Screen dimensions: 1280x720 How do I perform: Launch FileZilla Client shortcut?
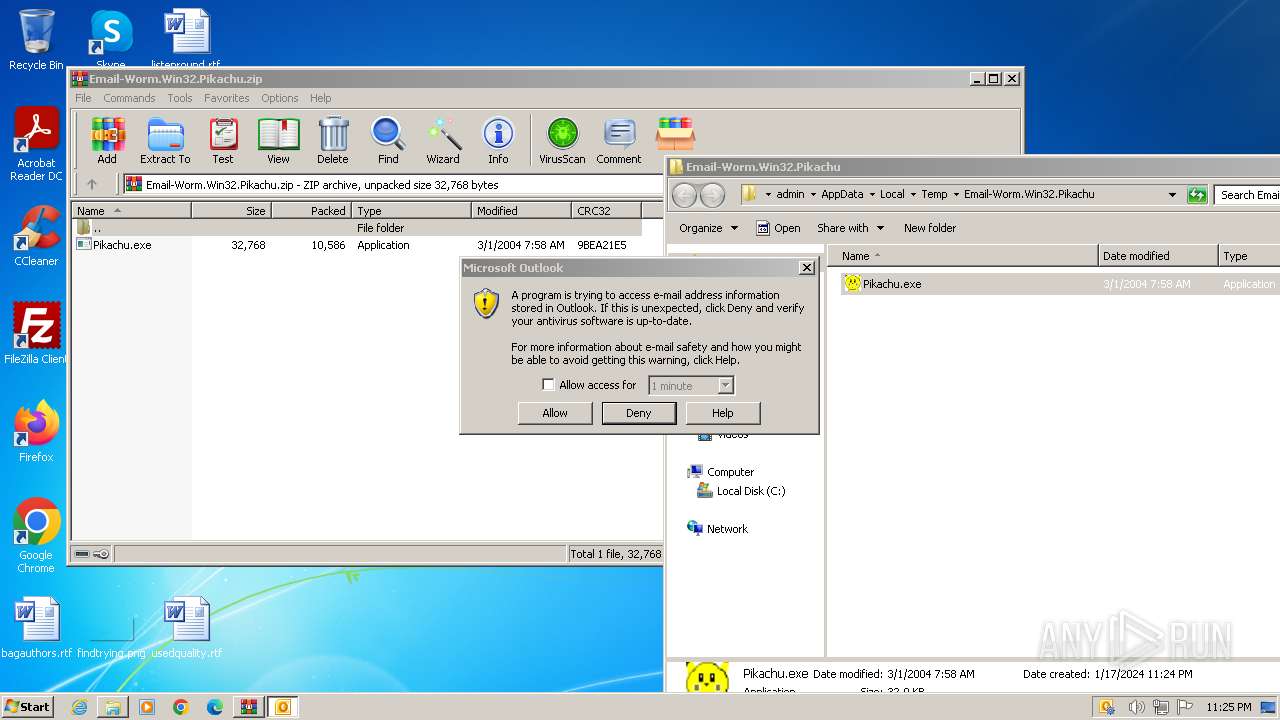[36, 334]
